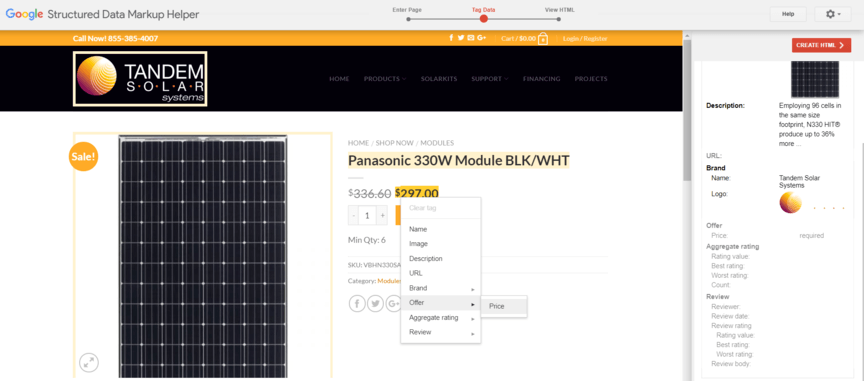Screen dimensions: 864x381
Task: Click MODULES in the breadcrumb
Action: [x=437, y=143]
